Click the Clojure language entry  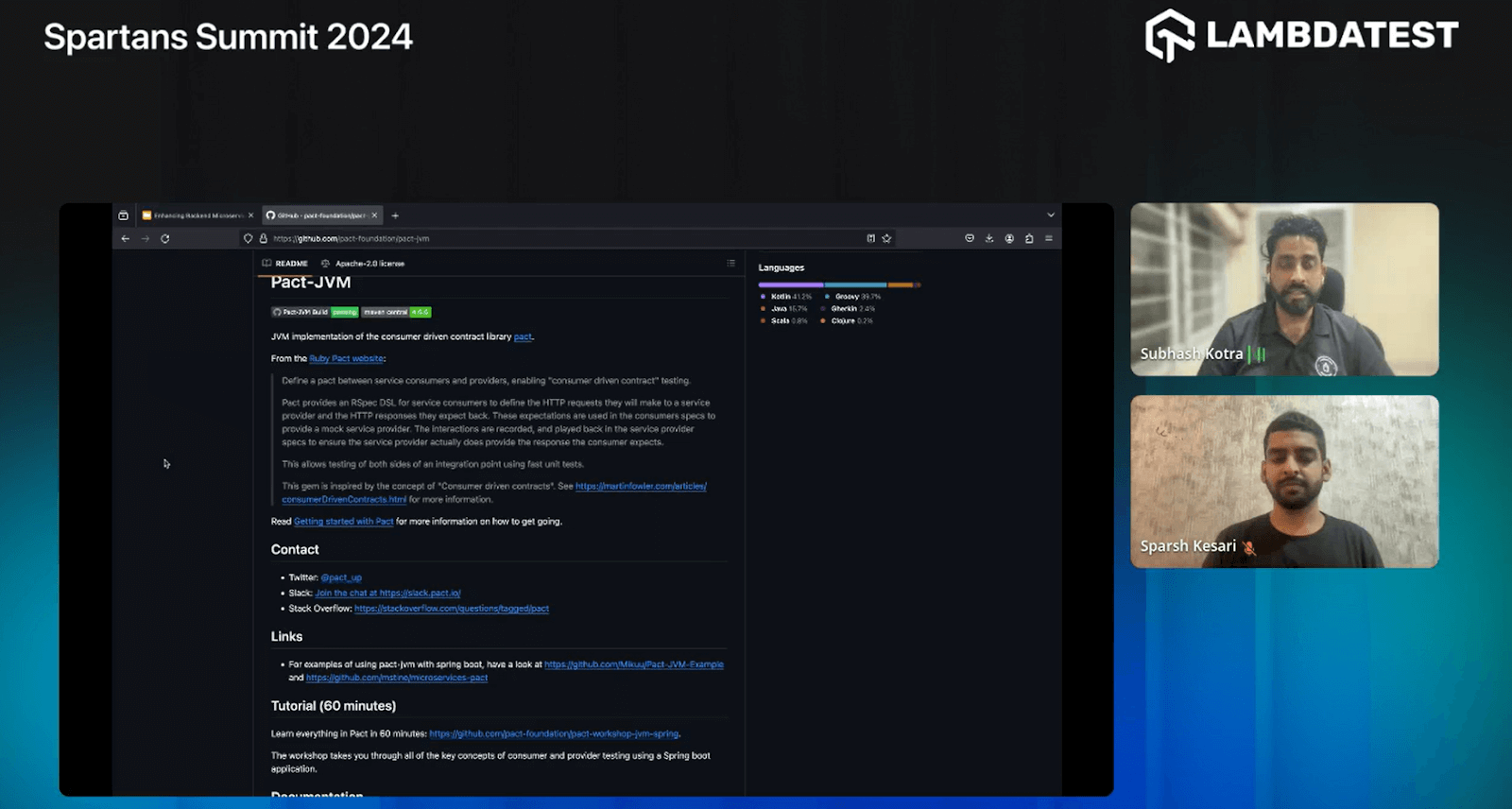(847, 321)
